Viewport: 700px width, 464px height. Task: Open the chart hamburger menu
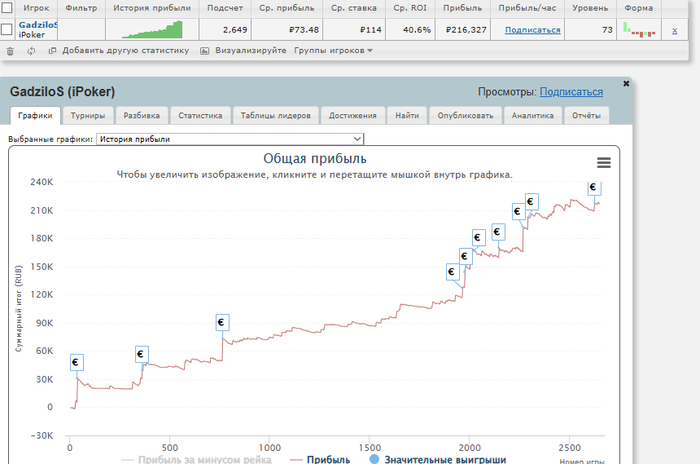point(603,162)
